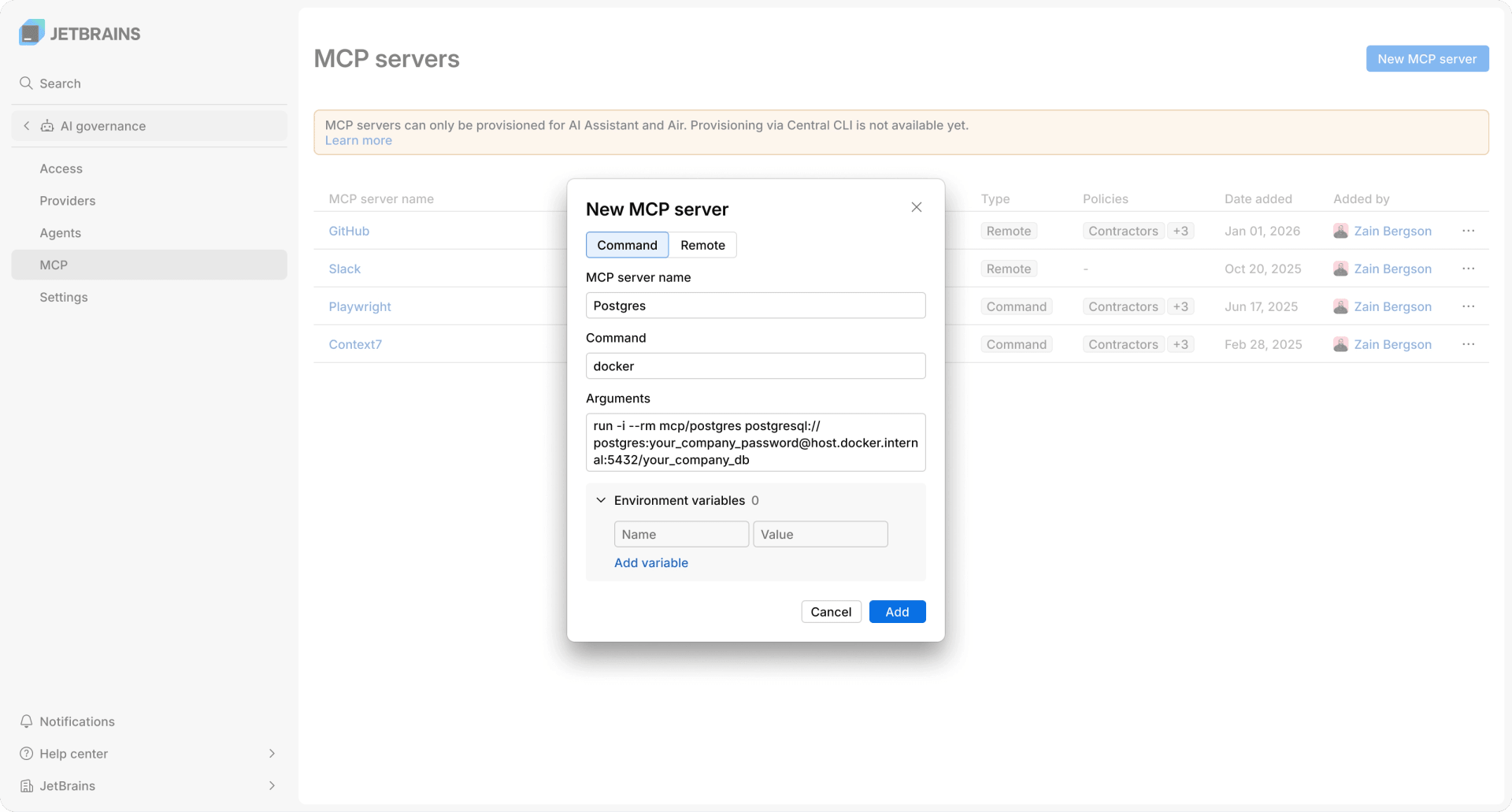Click the Contractors policy tag in GitHub row
The image size is (1512, 812).
pyautogui.click(x=1123, y=231)
